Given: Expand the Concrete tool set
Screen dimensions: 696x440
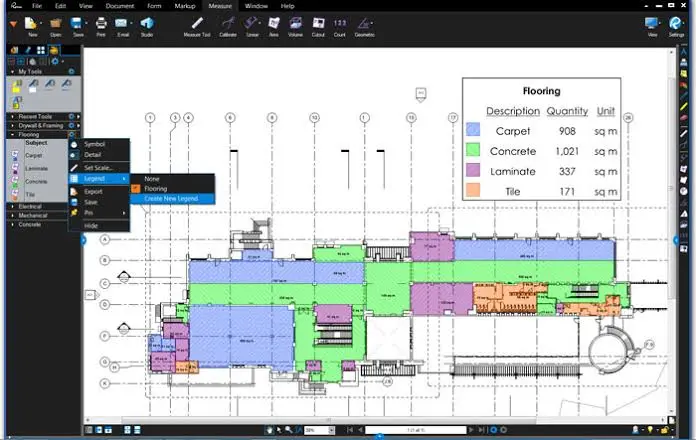Looking at the screenshot, I should pyautogui.click(x=12, y=225).
